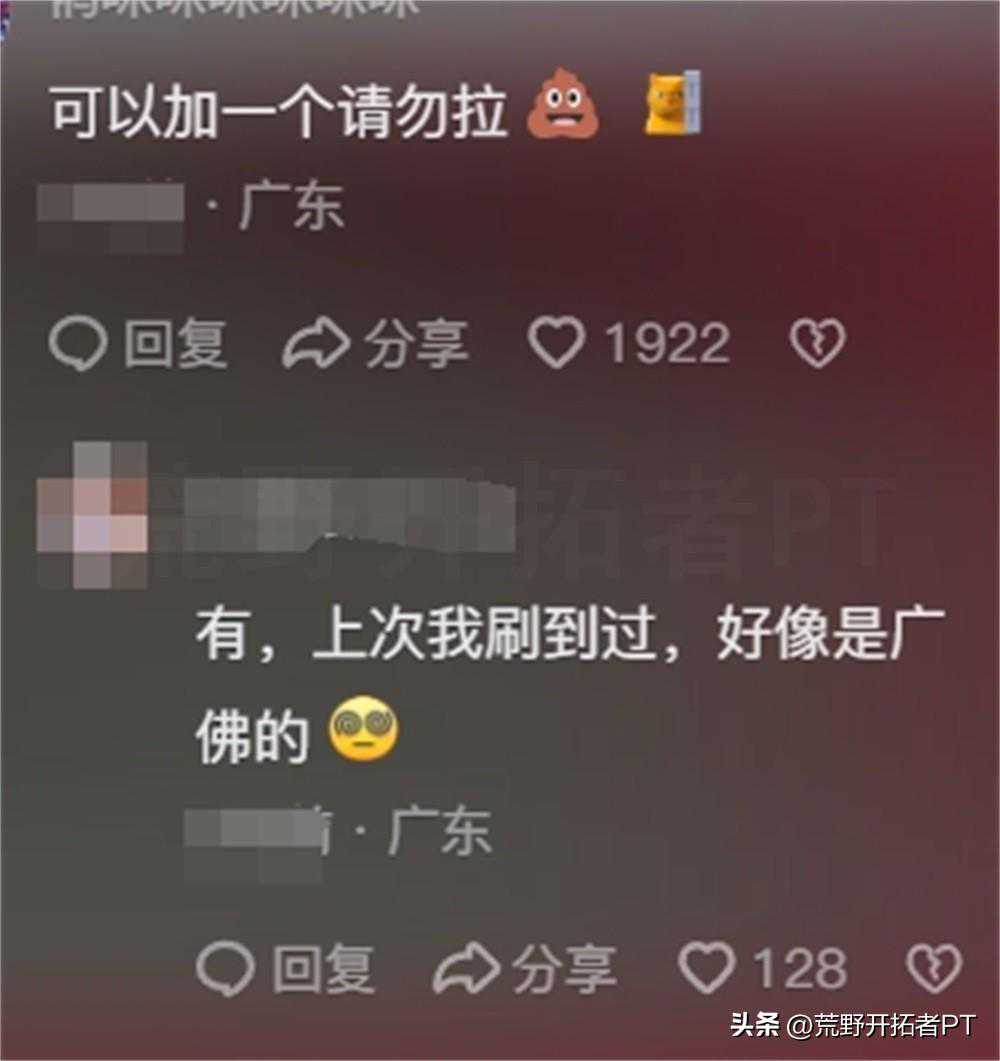The width and height of the screenshot is (1000, 1061).
Task: Tap the 分享 text under the second comment
Action: 565,968
